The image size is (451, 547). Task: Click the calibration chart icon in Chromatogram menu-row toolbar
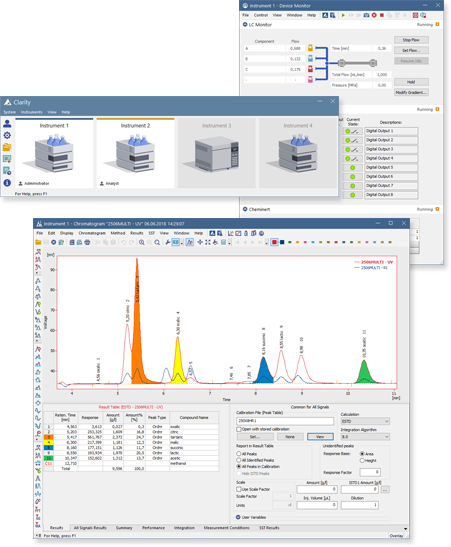coord(231,233)
